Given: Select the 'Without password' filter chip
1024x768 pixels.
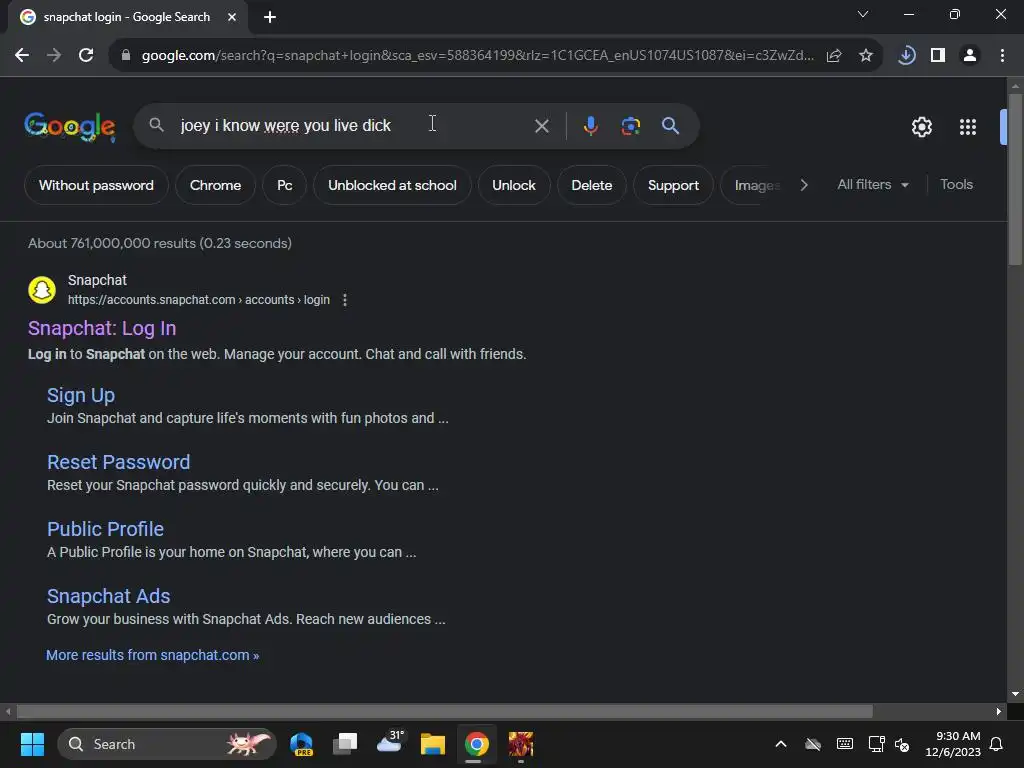Looking at the screenshot, I should point(96,185).
